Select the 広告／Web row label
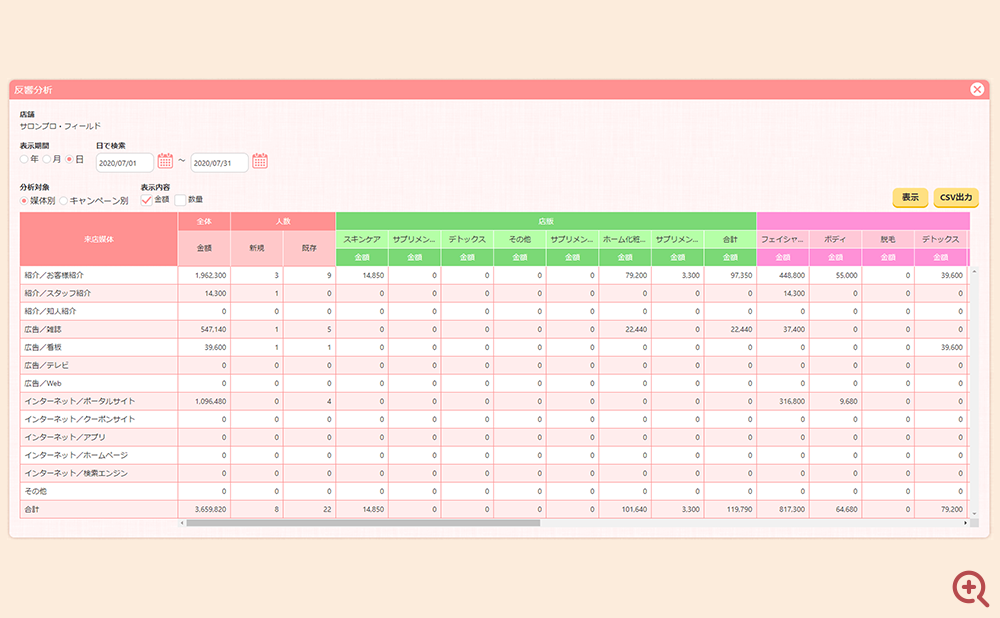Image resolution: width=1000 pixels, height=618 pixels. pos(43,383)
